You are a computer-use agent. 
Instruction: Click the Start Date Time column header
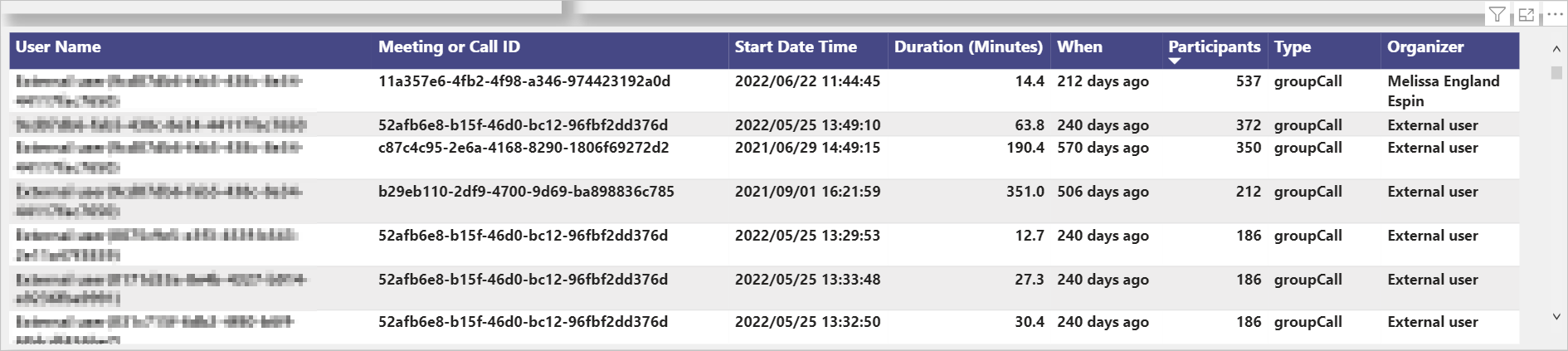tap(796, 47)
